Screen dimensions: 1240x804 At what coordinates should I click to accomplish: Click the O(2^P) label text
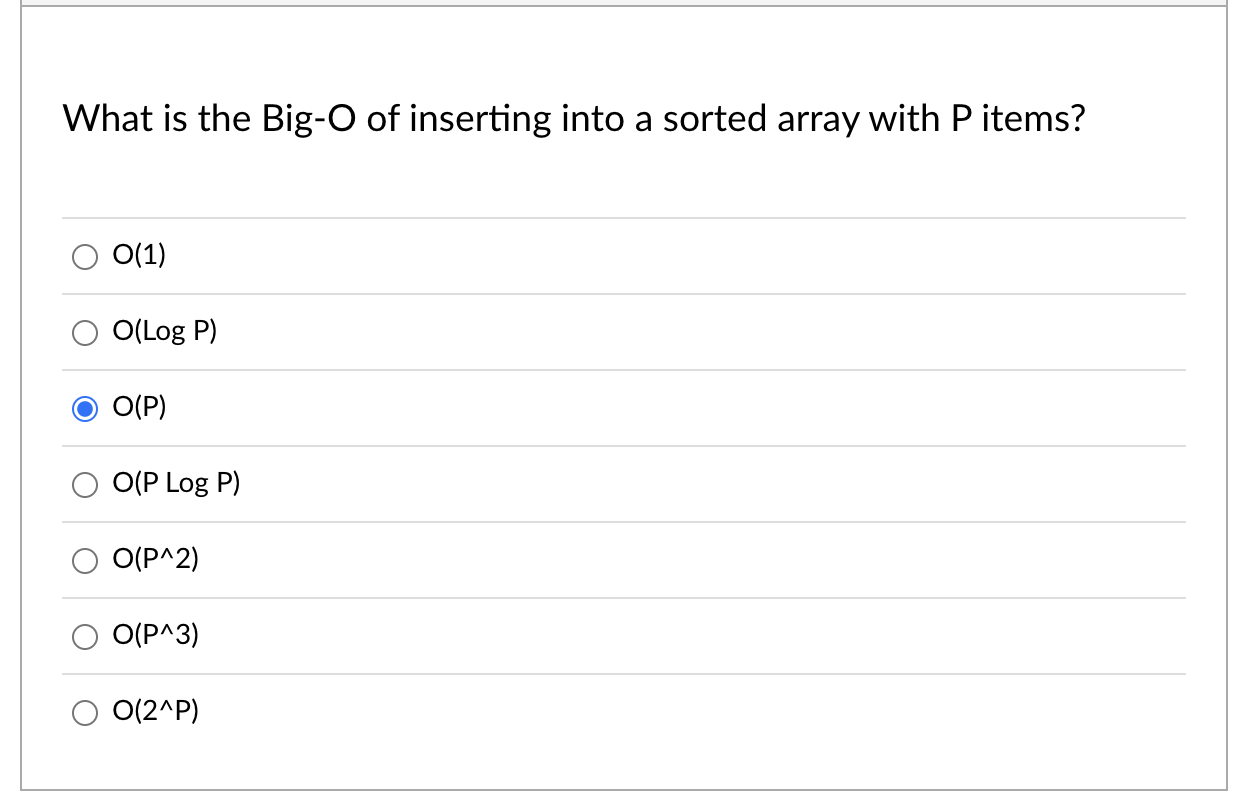pyautogui.click(x=155, y=711)
